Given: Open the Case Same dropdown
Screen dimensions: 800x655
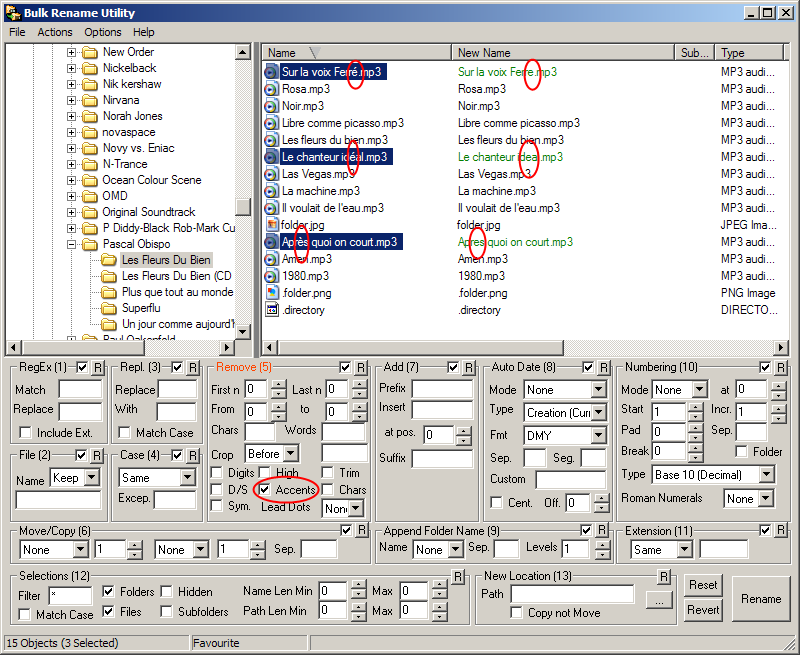Looking at the screenshot, I should click(x=187, y=478).
